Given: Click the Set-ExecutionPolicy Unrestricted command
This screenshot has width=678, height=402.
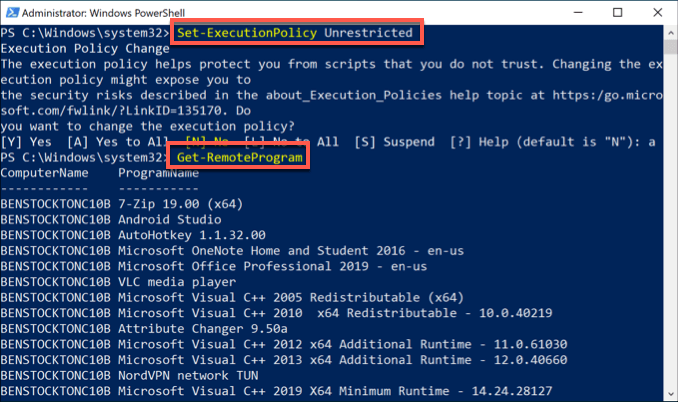Looking at the screenshot, I should click(x=294, y=33).
